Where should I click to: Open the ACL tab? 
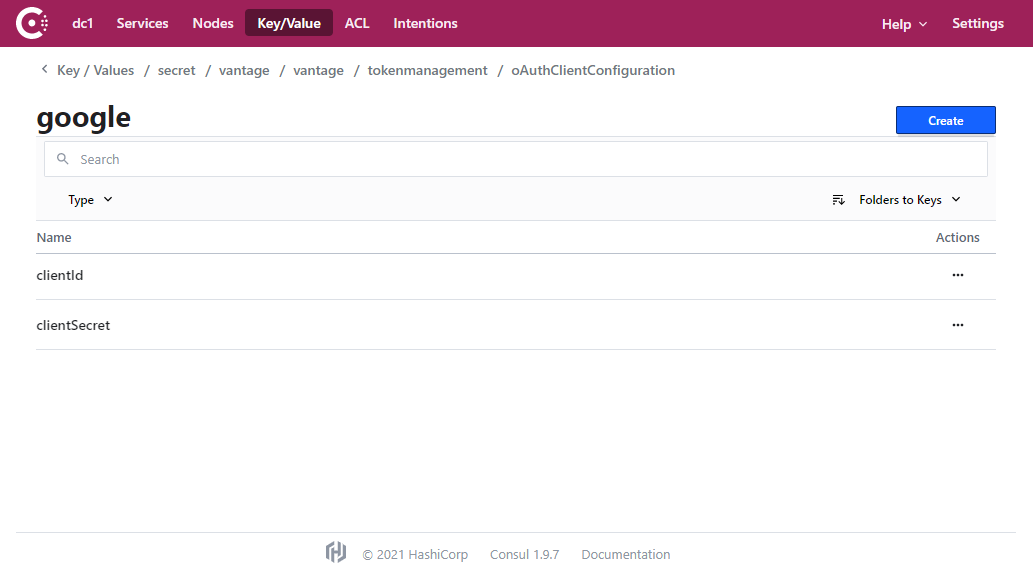357,23
